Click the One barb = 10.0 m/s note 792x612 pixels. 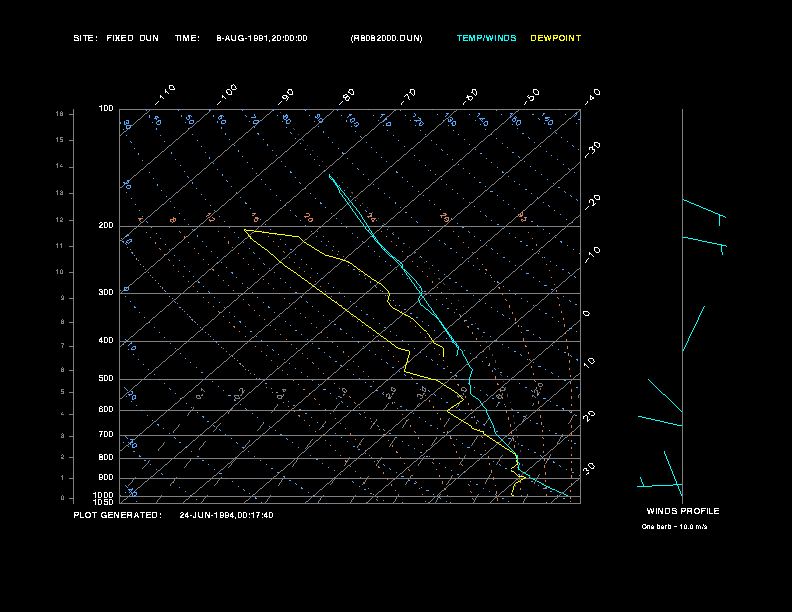tap(674, 527)
